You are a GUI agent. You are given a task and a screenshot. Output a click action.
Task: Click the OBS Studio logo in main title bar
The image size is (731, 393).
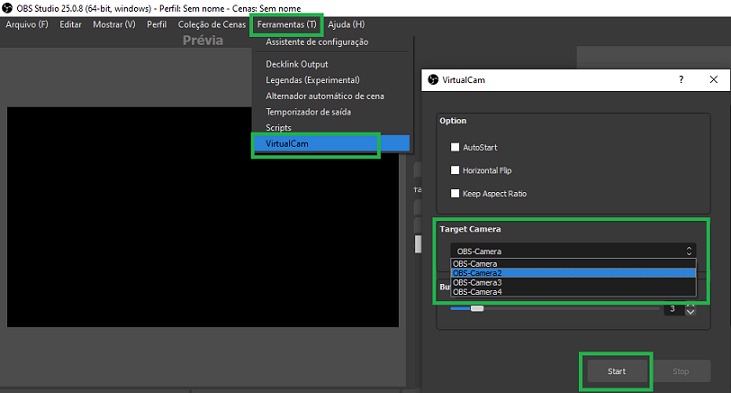pyautogui.click(x=7, y=8)
